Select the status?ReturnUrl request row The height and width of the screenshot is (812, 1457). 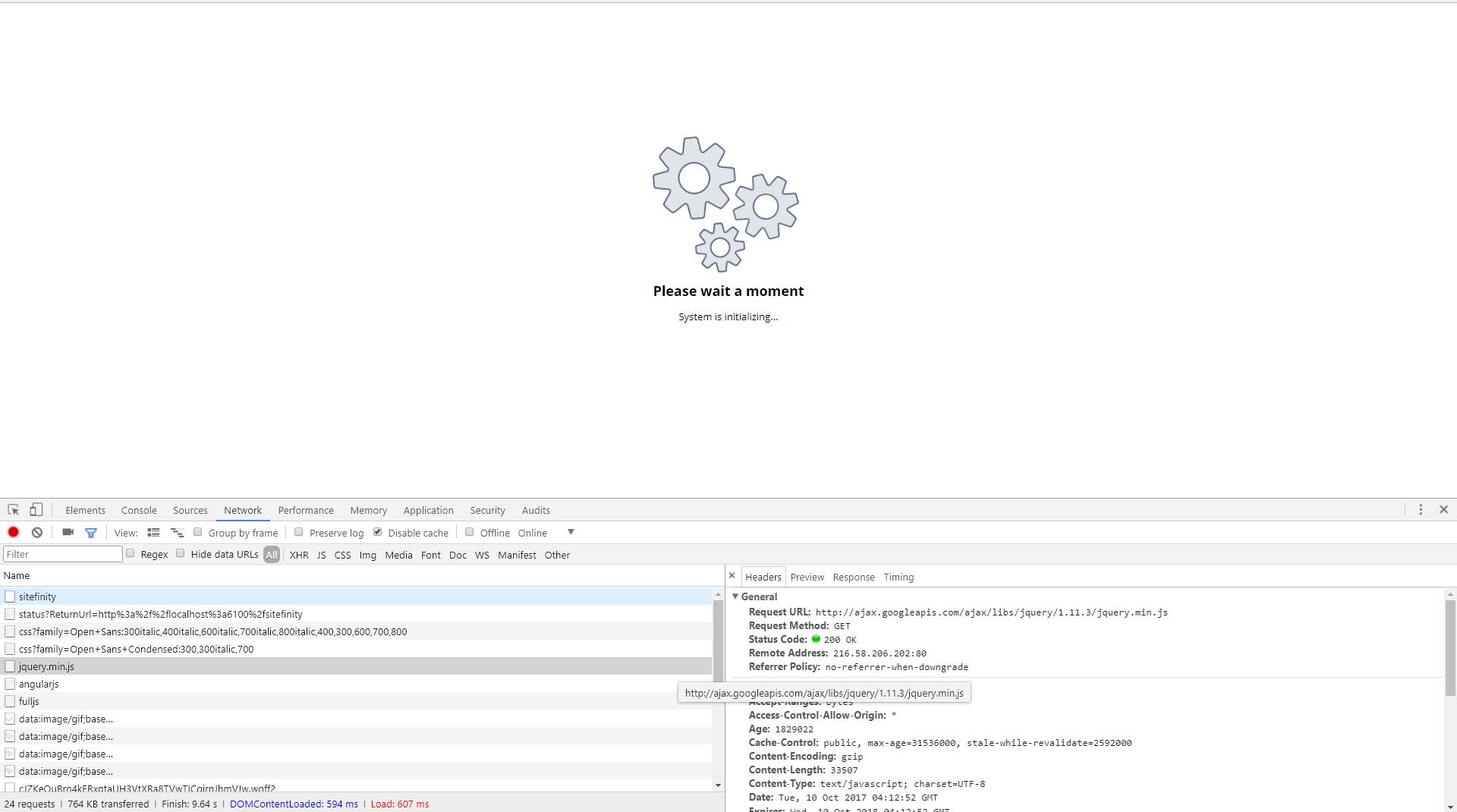click(356, 614)
